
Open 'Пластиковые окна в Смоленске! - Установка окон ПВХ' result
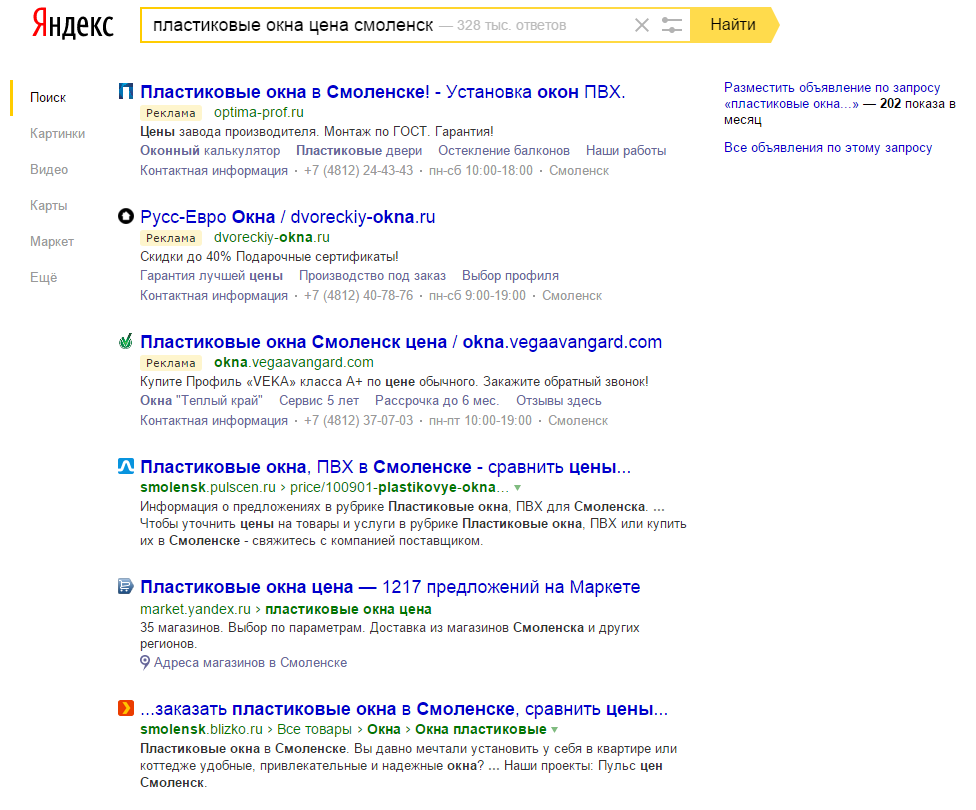[x=383, y=92]
